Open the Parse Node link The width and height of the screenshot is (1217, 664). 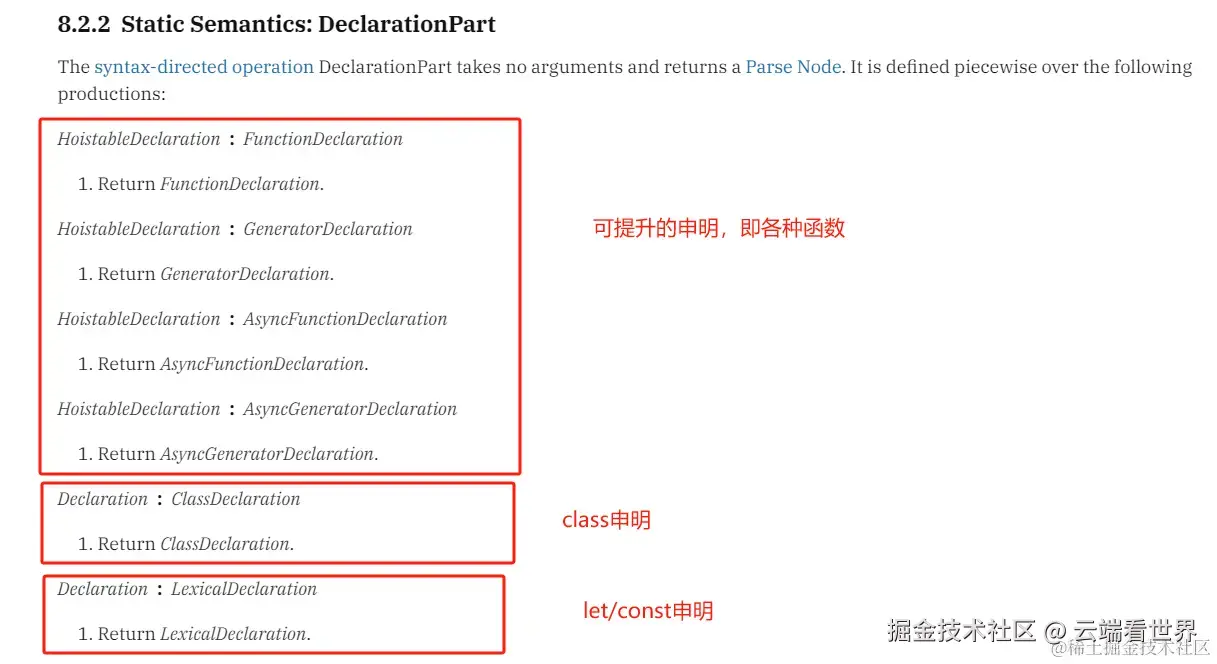coord(793,67)
